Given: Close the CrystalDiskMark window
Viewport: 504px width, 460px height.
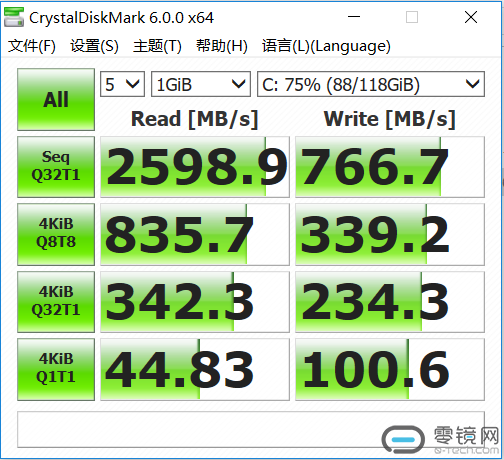Looking at the screenshot, I should coord(471,17).
